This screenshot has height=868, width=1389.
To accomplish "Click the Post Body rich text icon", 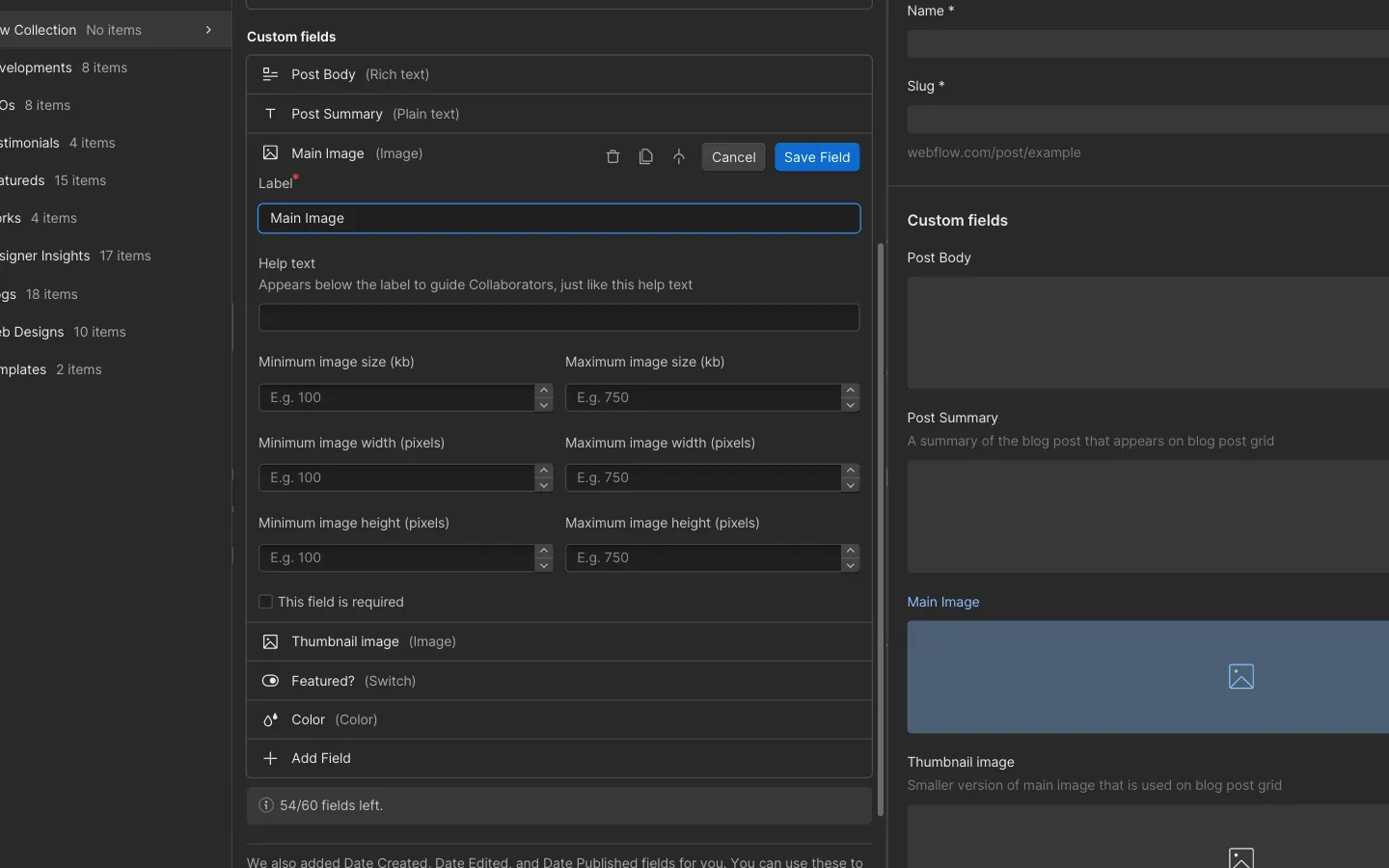I will coord(271,74).
